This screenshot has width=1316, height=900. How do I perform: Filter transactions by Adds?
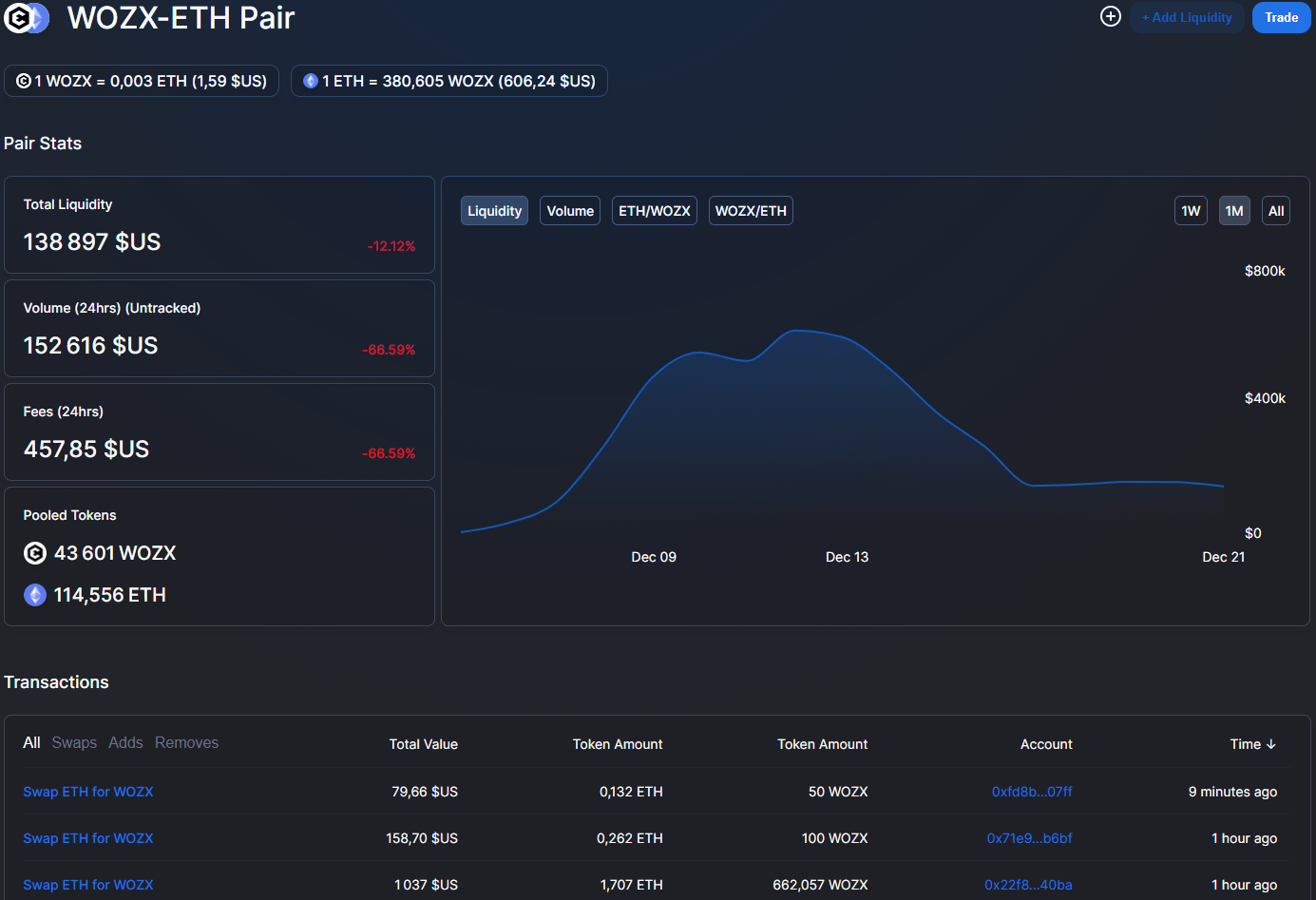point(125,743)
